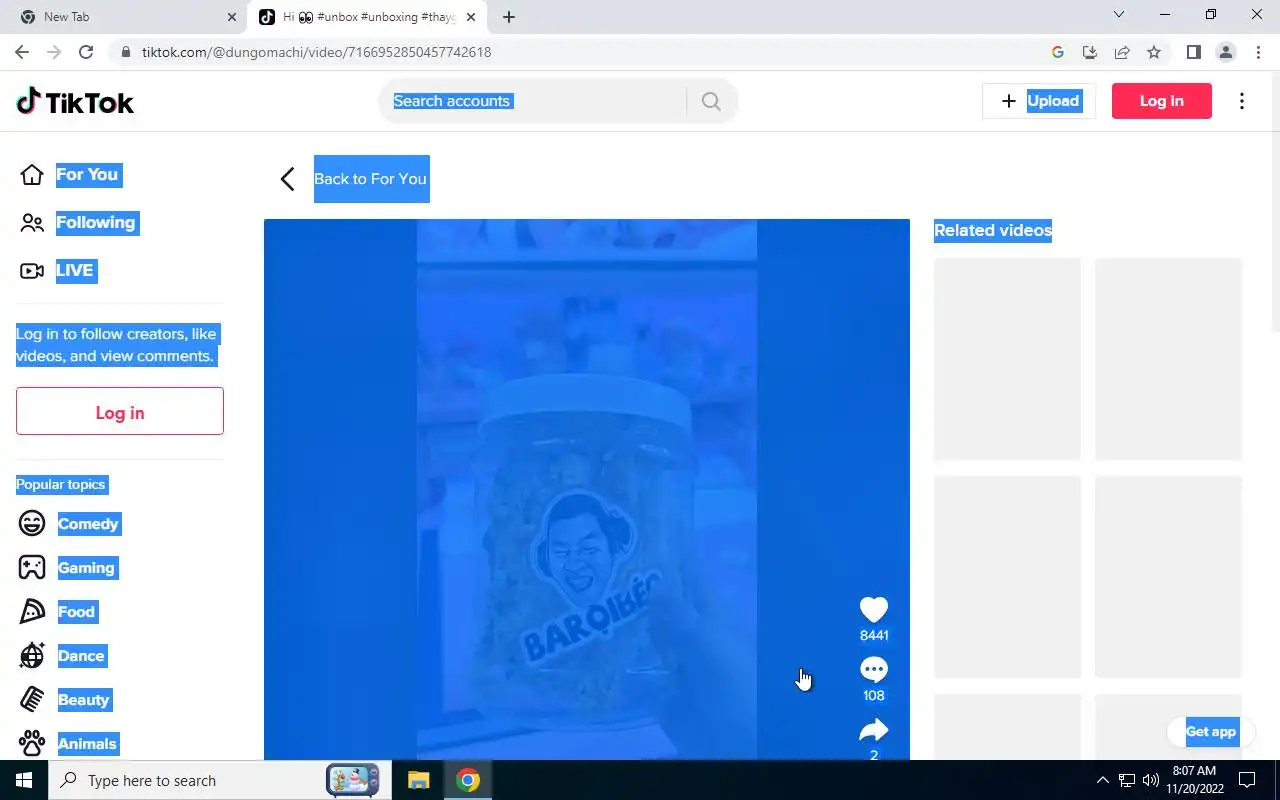The width and height of the screenshot is (1280, 800).
Task: Click the Google icon in address bar
Action: point(1058,52)
